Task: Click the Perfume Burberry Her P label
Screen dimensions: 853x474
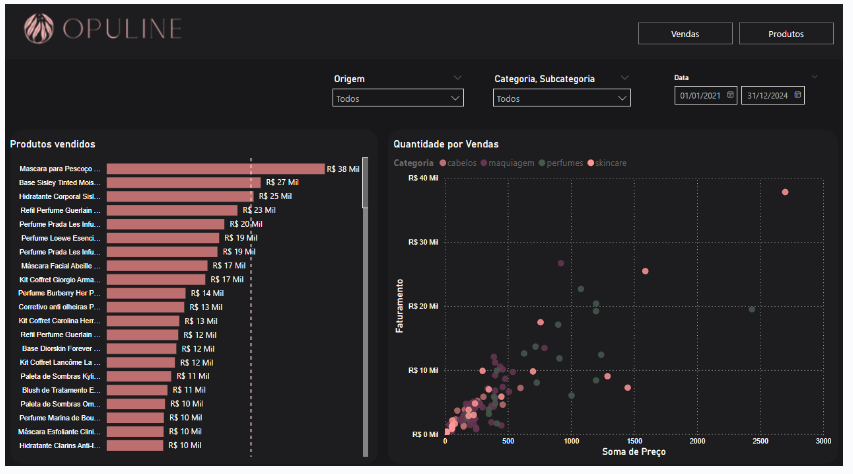Action: coord(59,293)
